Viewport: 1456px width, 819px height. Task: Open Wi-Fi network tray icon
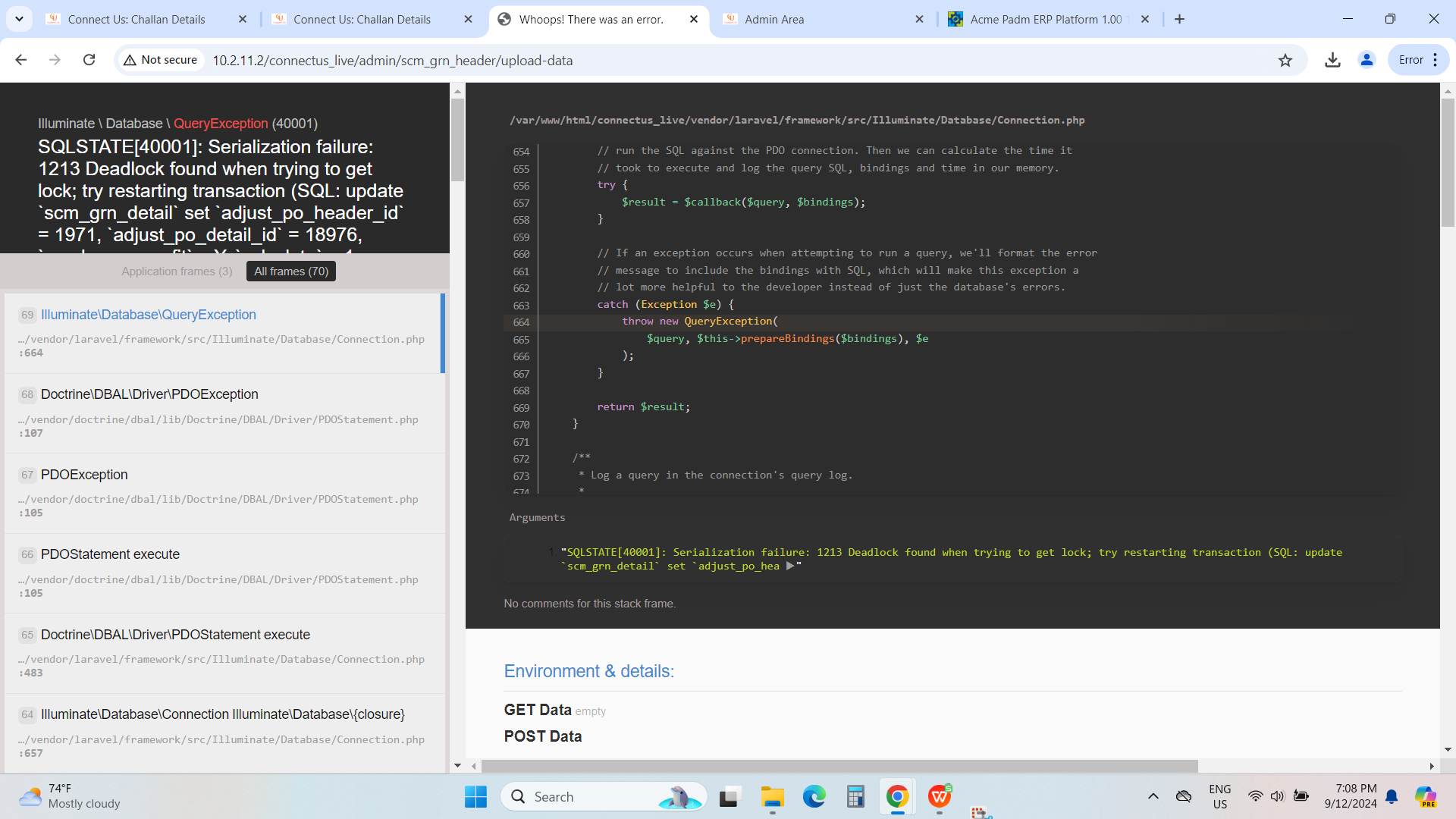[x=1255, y=796]
